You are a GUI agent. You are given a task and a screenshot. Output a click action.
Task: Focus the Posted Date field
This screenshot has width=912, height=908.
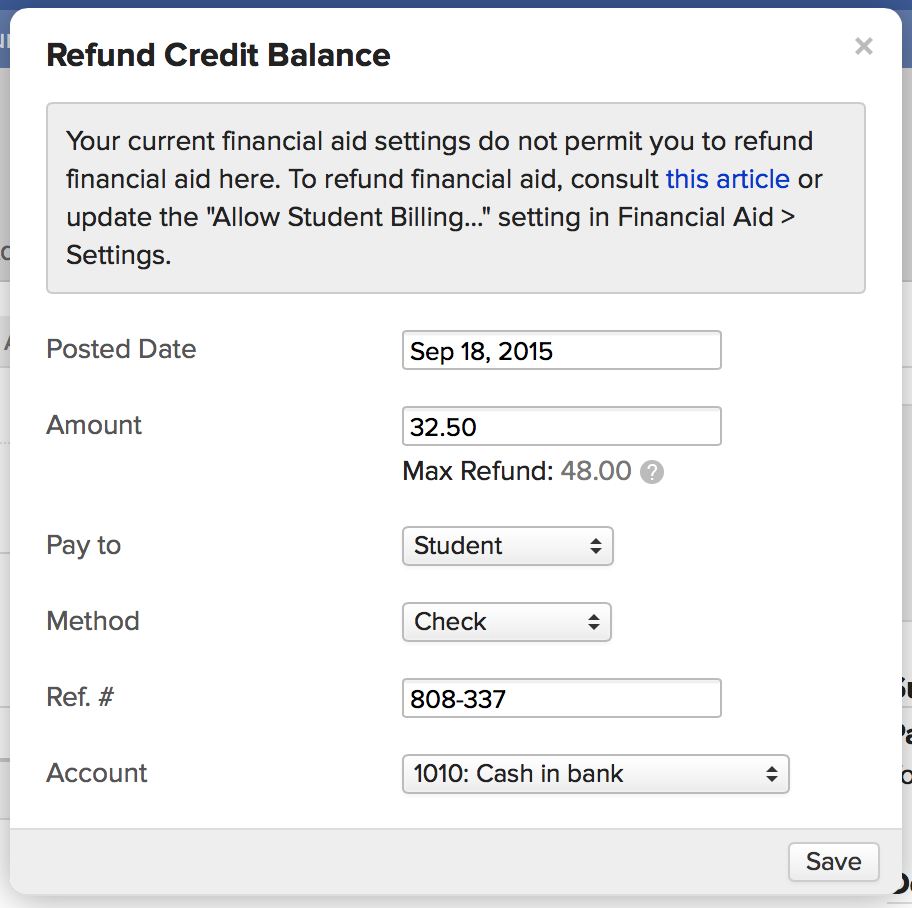[x=562, y=350]
